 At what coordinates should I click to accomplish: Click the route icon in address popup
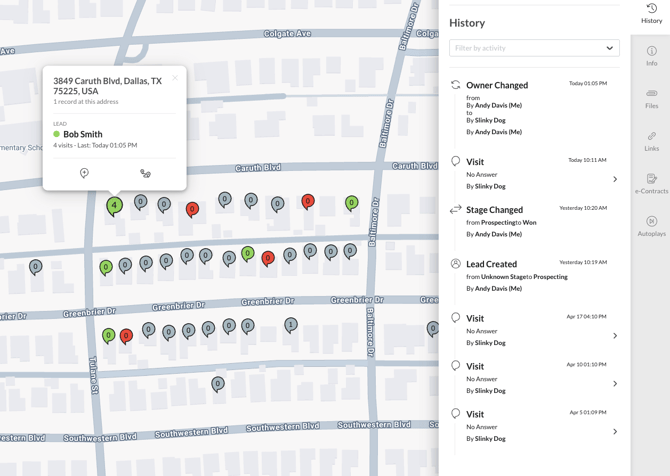[145, 173]
